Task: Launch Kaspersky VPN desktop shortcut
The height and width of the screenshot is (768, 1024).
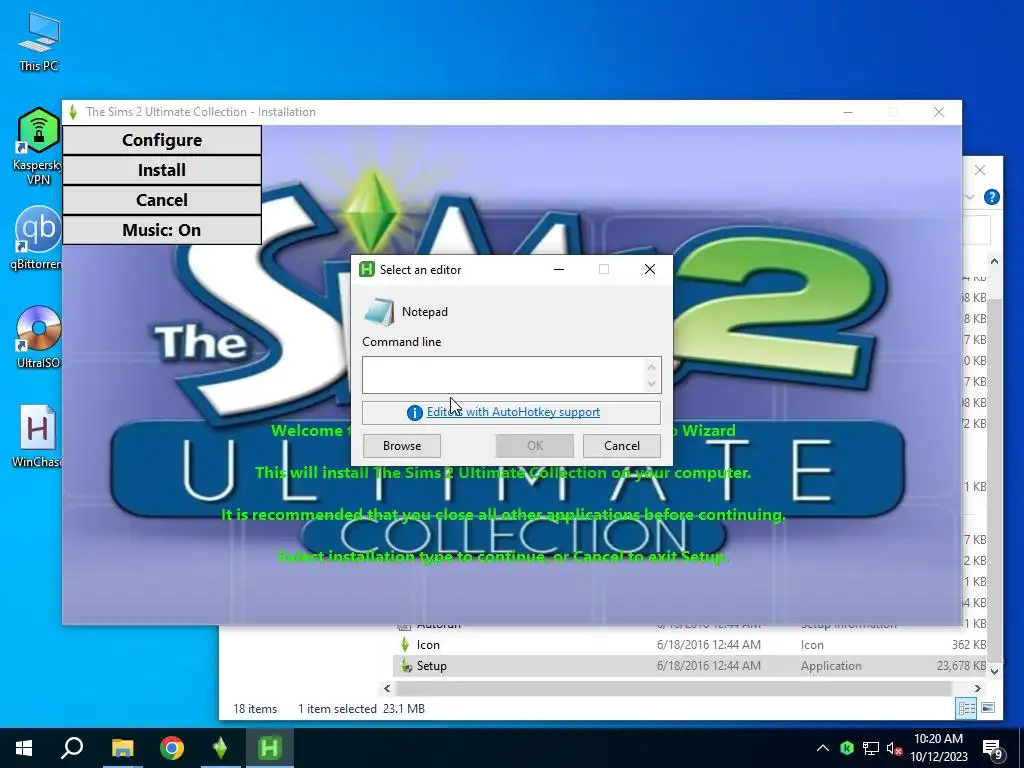Action: (38, 146)
